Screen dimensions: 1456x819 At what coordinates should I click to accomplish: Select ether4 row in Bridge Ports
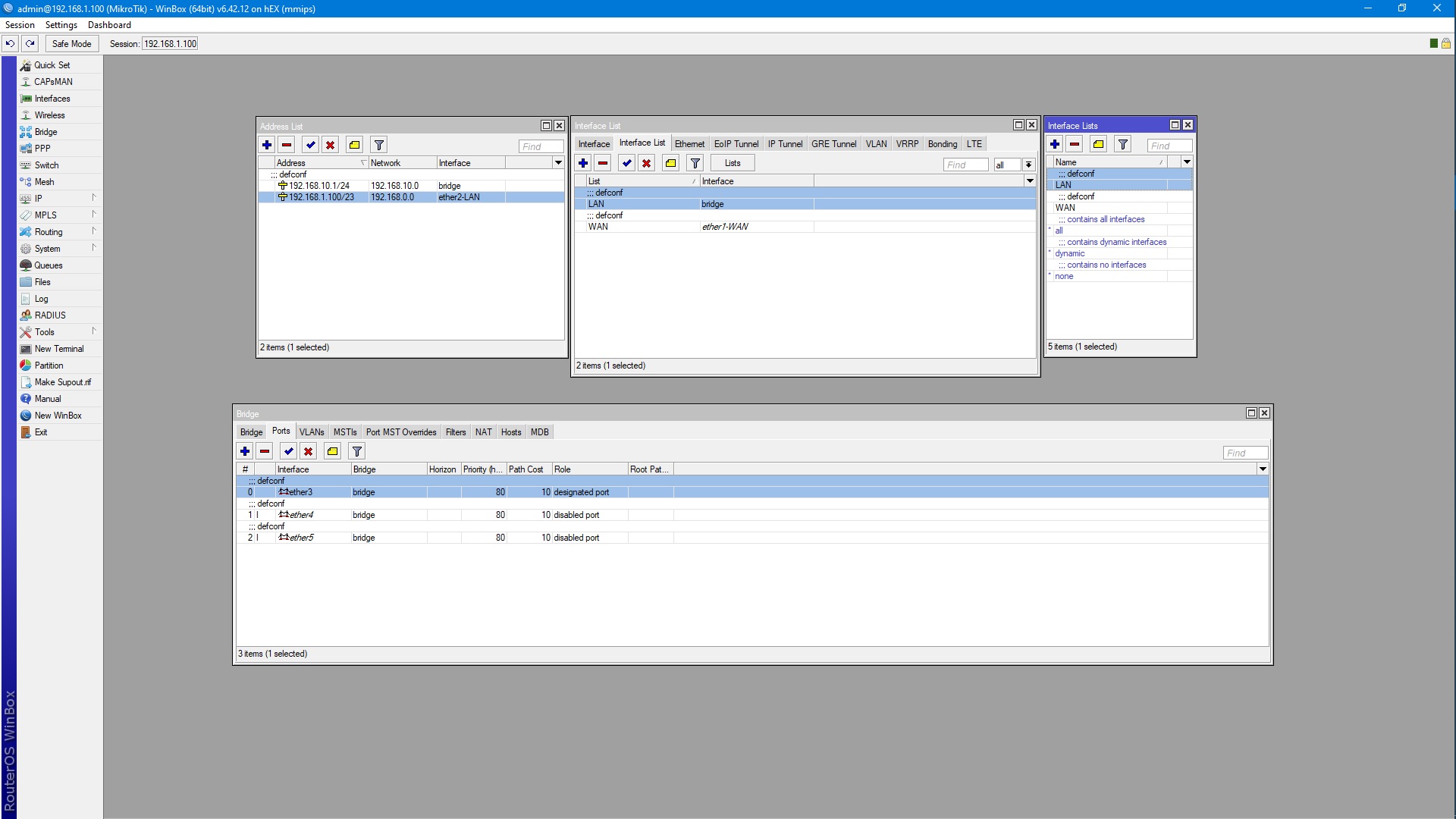coord(752,515)
